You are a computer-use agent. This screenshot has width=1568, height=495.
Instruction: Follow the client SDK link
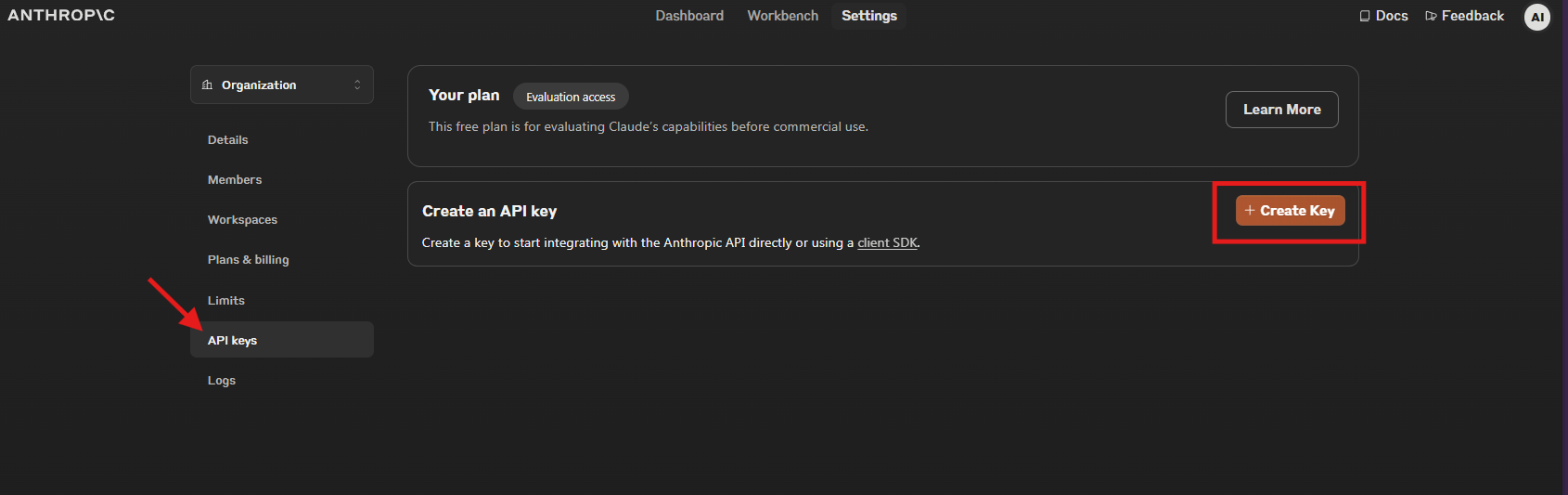[x=887, y=242]
